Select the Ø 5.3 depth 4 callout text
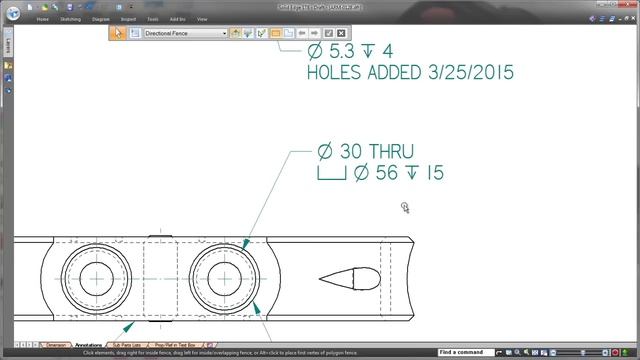640x360 pixels. point(350,51)
